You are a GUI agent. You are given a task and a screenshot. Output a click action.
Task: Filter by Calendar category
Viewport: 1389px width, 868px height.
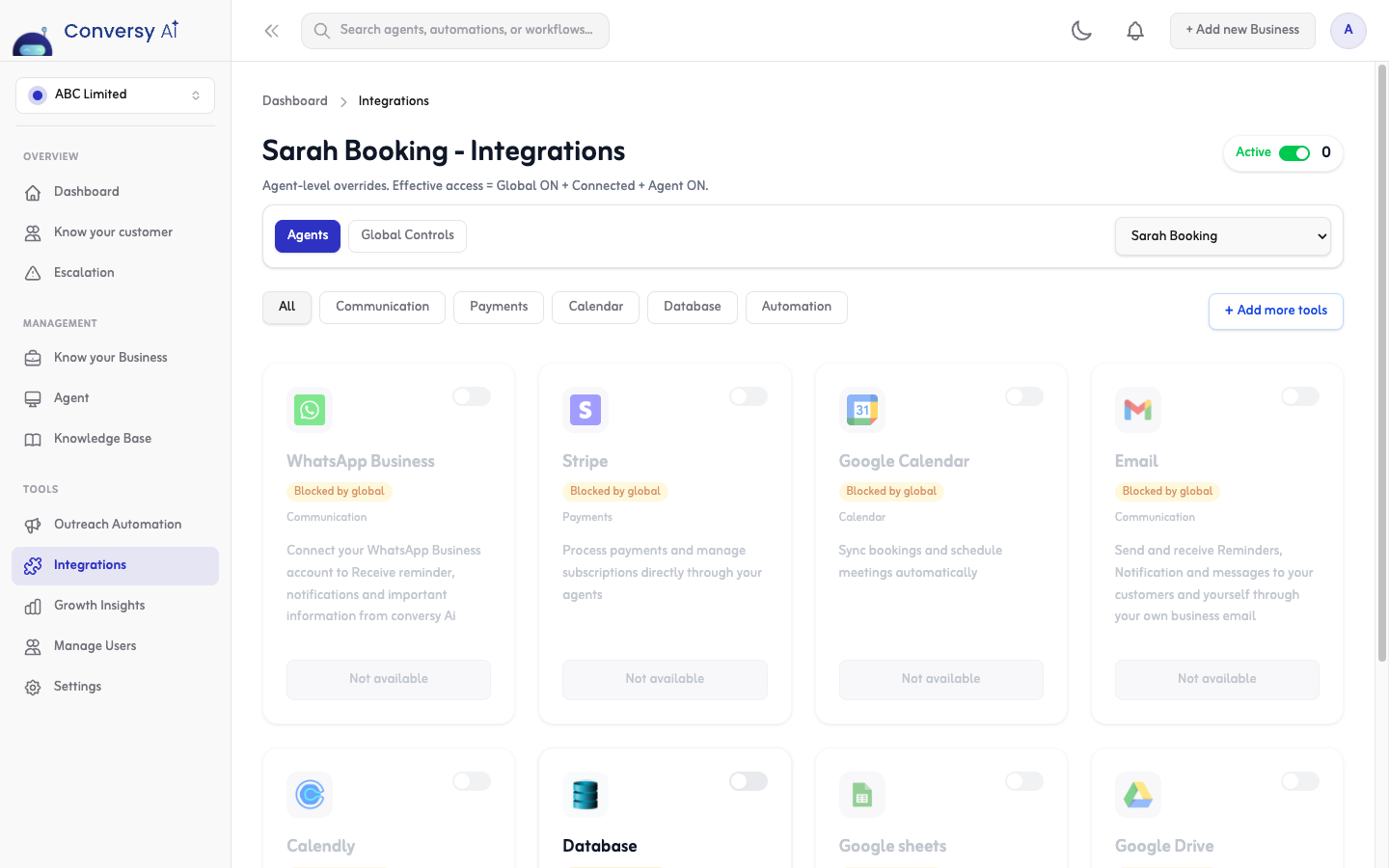(595, 307)
